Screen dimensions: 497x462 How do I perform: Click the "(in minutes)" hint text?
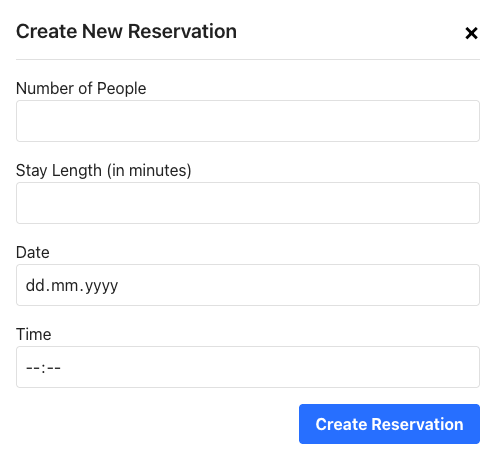pyautogui.click(x=149, y=171)
